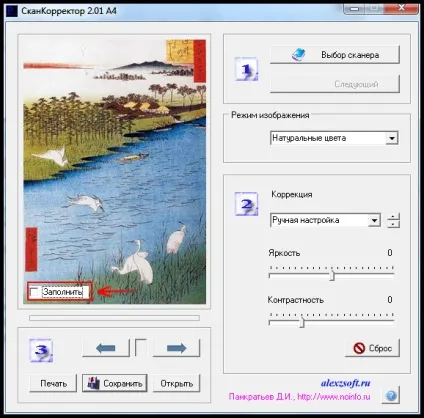Click the Следующий button
The width and height of the screenshot is (424, 418).
(335, 84)
